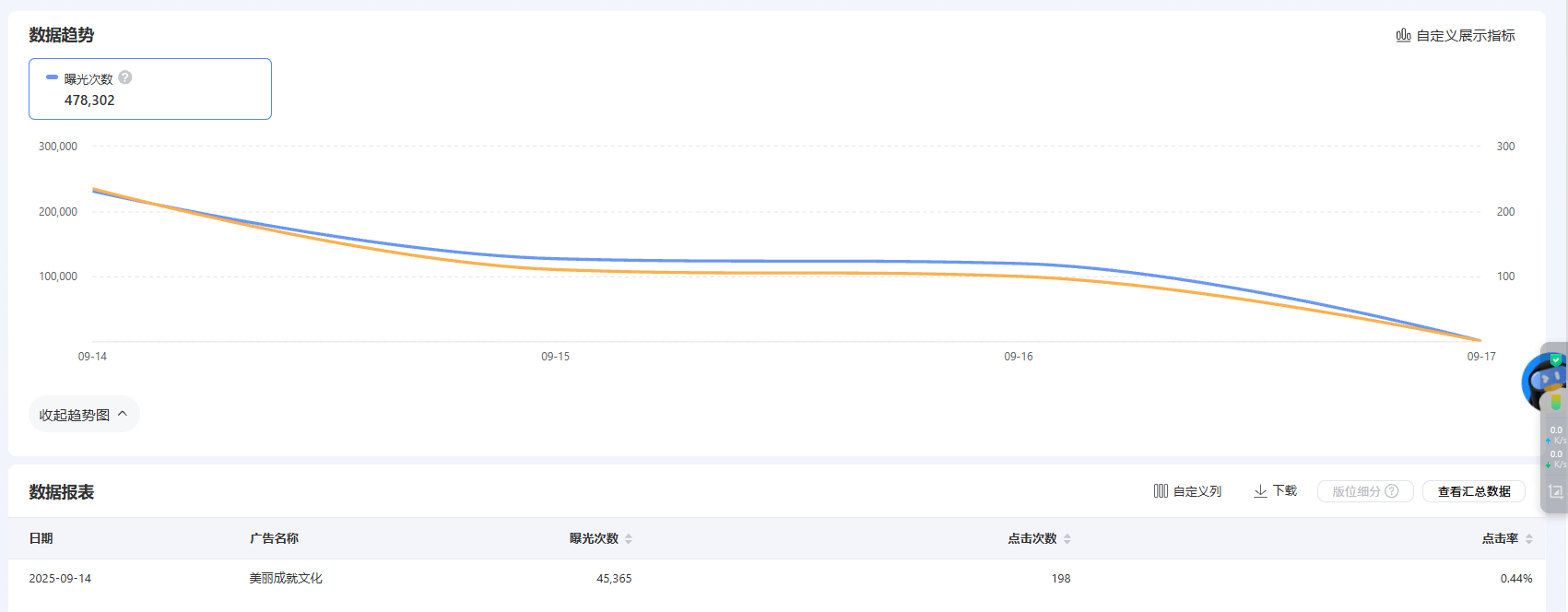Image resolution: width=1568 pixels, height=612 pixels.
Task: Click the 下载 download arrow icon
Action: coord(1260,491)
